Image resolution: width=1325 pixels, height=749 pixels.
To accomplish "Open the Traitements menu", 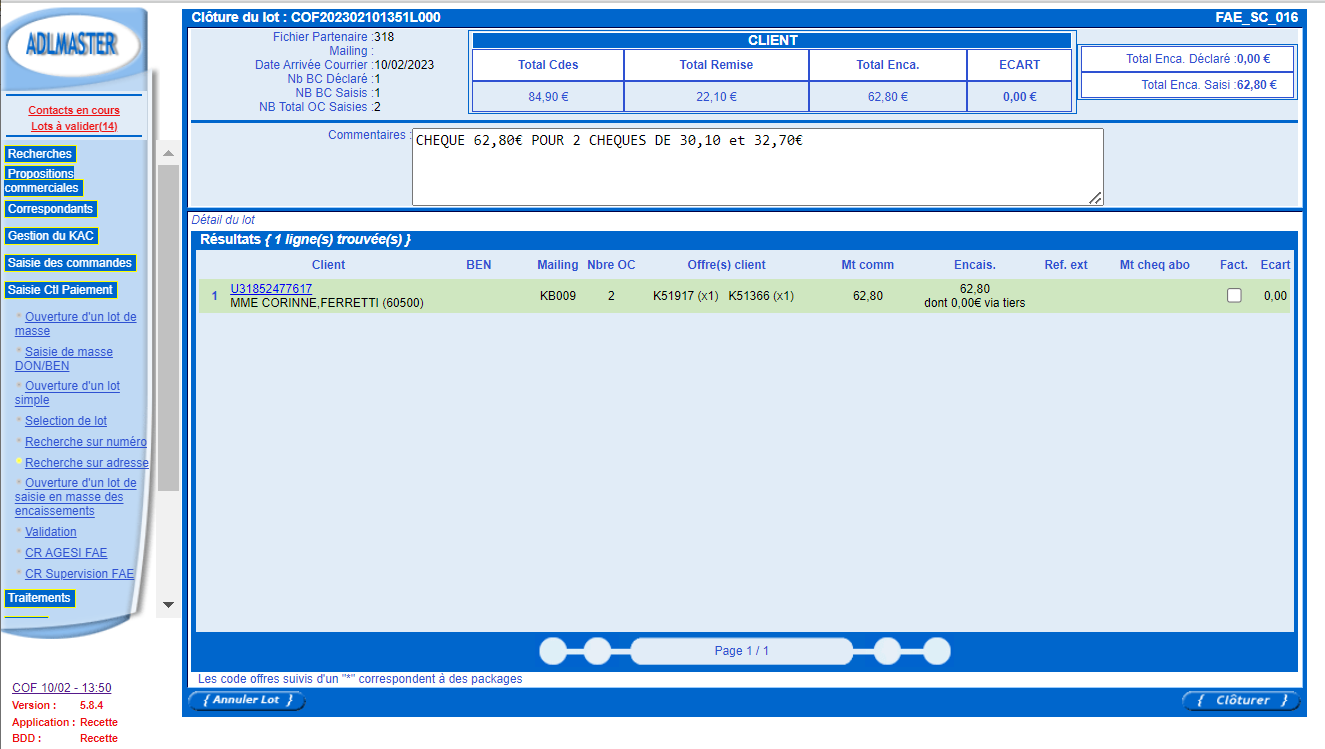I will pyautogui.click(x=39, y=598).
